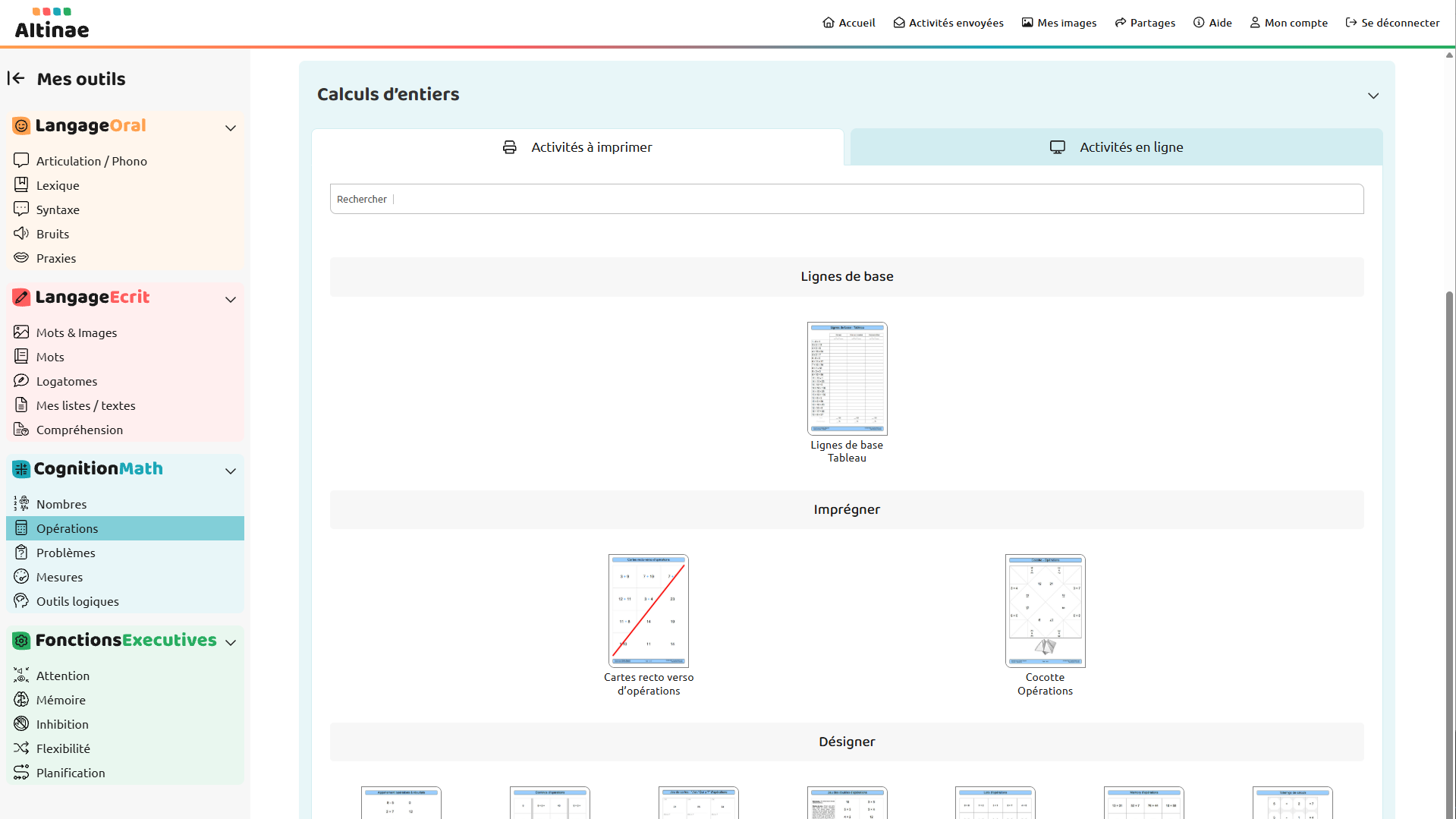Image resolution: width=1456 pixels, height=819 pixels.
Task: Click the Articulation / Phono speech bubble icon
Action: 21,160
